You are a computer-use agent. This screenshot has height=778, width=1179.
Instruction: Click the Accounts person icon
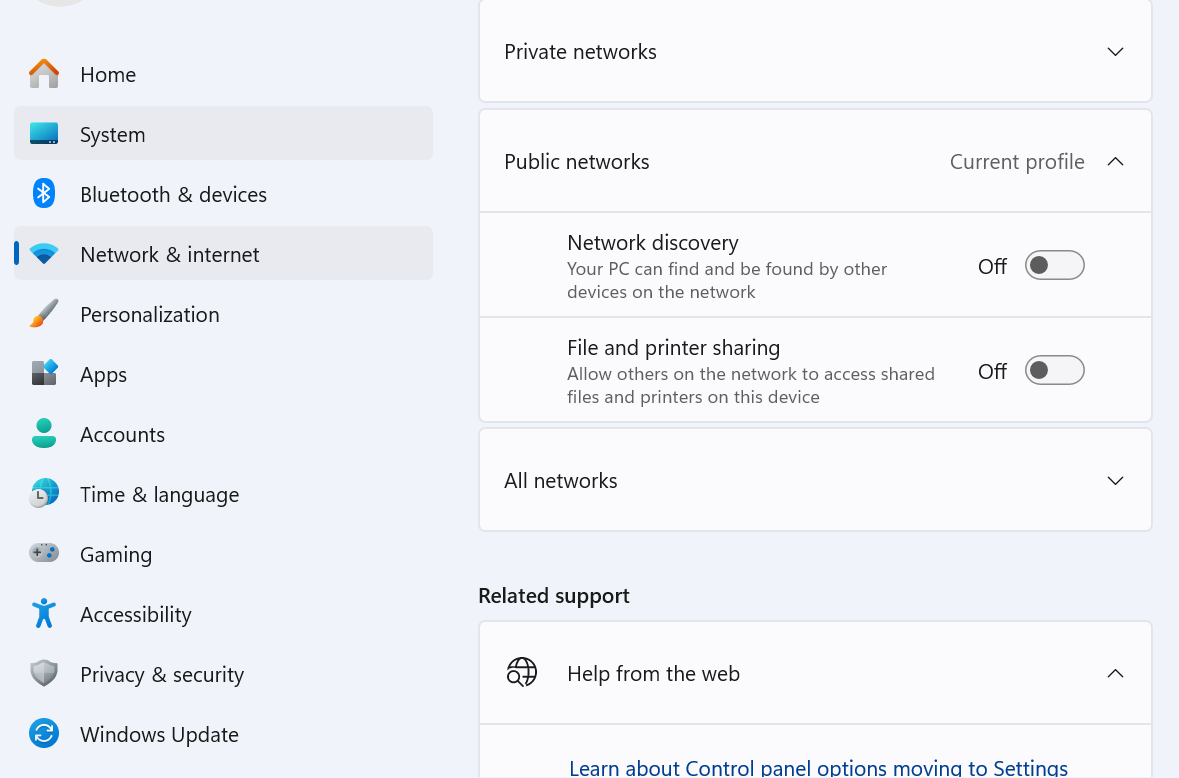click(44, 434)
